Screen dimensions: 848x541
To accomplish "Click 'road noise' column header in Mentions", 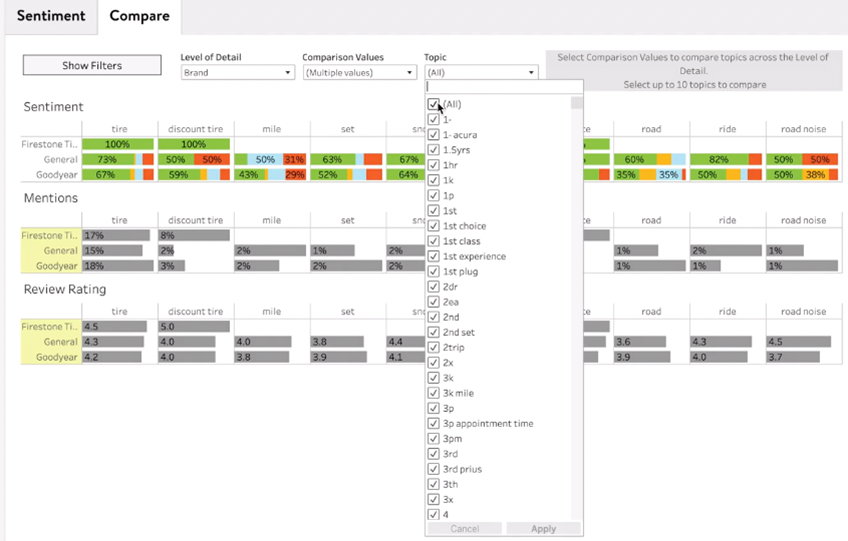I will click(x=804, y=220).
